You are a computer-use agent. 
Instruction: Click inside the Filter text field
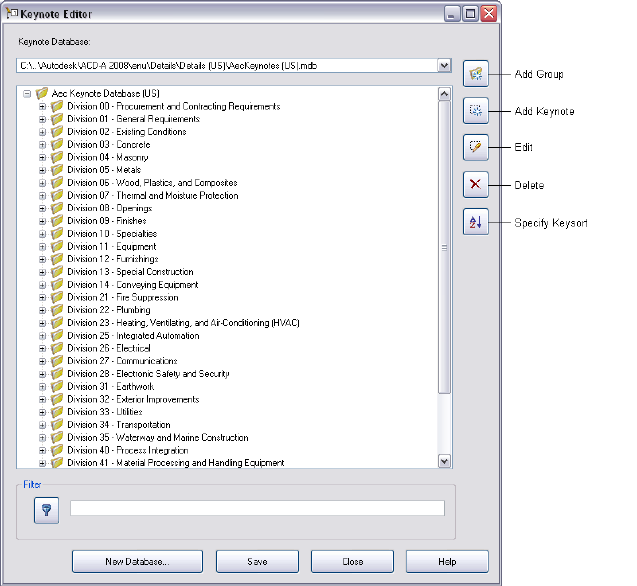click(x=257, y=508)
